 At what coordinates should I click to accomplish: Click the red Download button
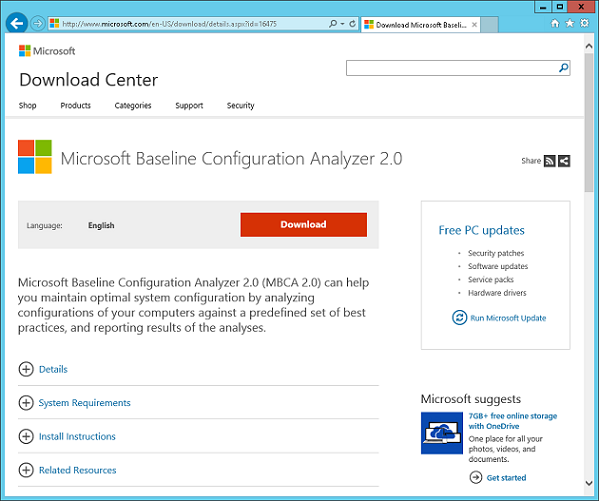[x=304, y=225]
